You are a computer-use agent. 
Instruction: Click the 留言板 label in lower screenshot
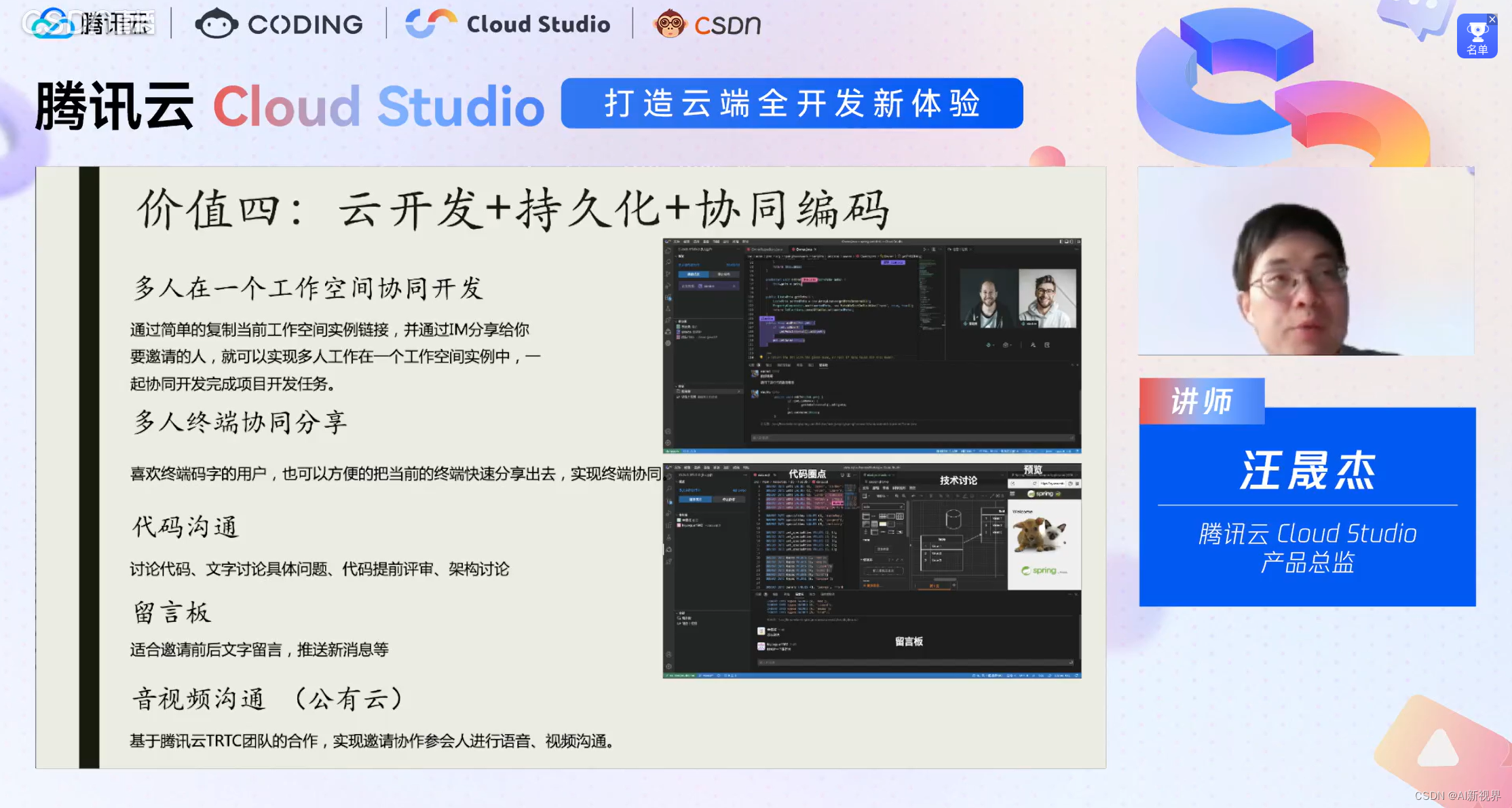tap(908, 641)
